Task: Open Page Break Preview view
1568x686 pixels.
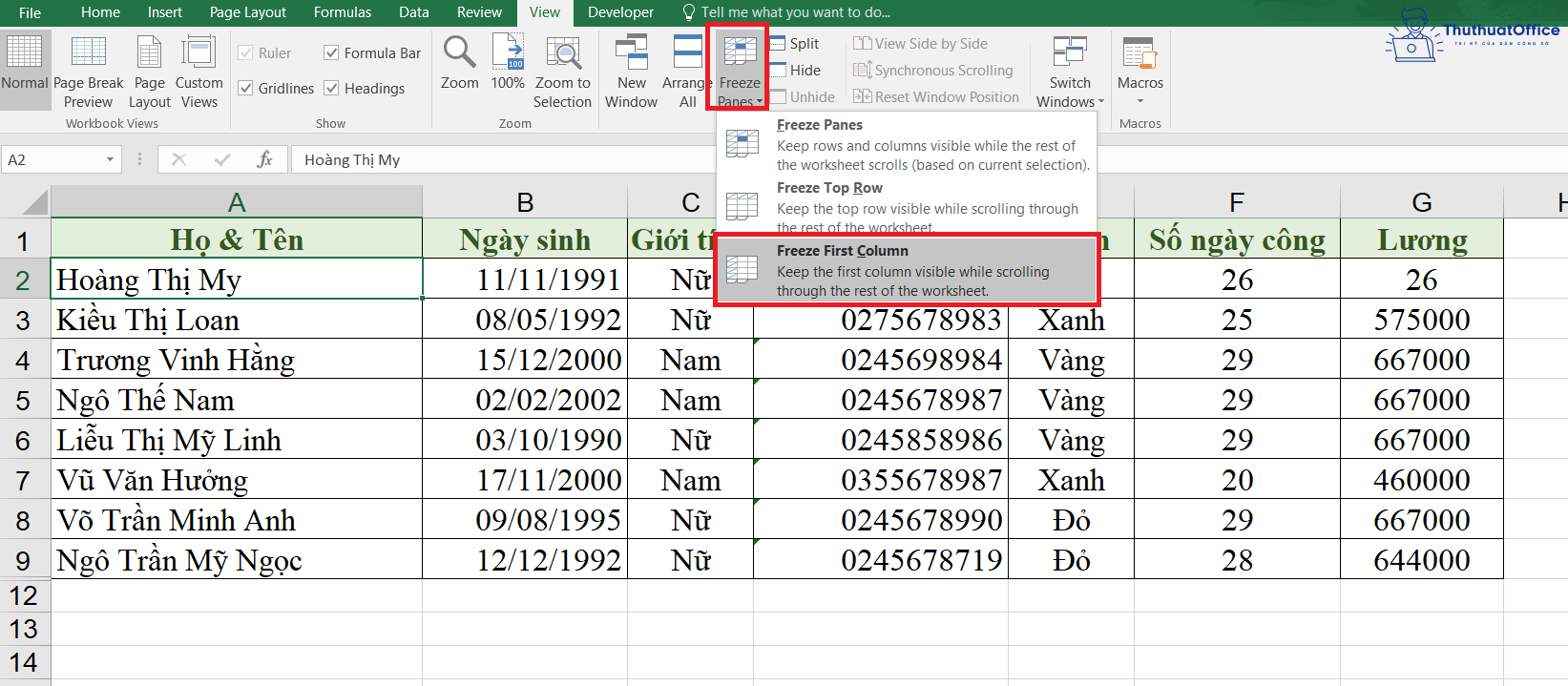Action: [x=88, y=73]
